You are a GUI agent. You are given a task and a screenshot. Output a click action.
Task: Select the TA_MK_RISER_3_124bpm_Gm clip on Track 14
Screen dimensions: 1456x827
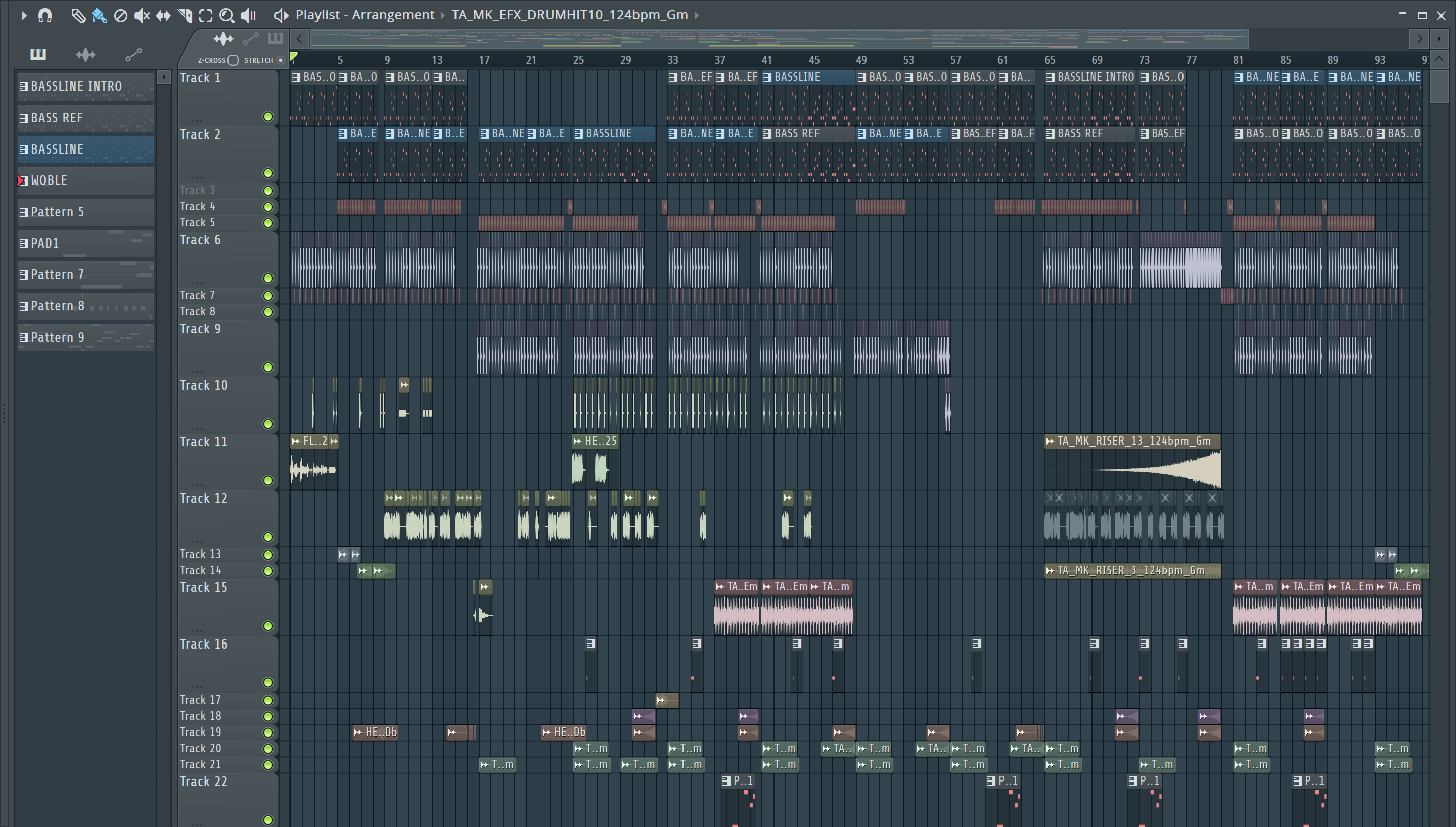[x=1132, y=570]
